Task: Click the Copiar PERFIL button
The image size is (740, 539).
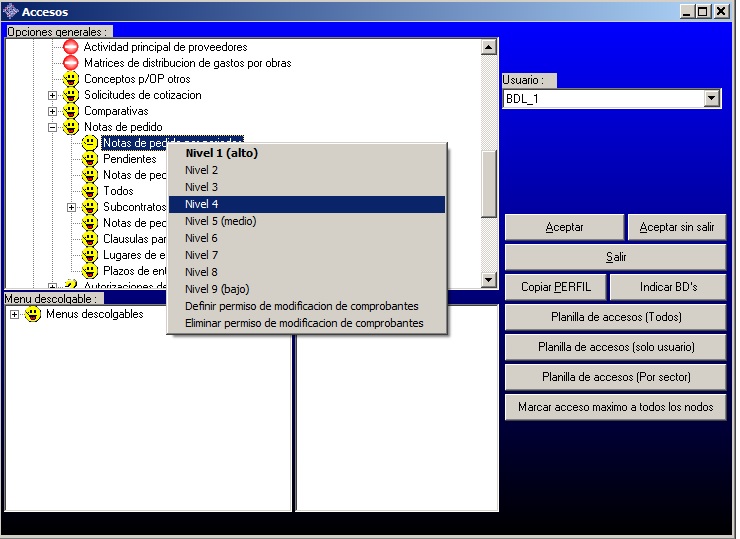Action: (x=556, y=287)
